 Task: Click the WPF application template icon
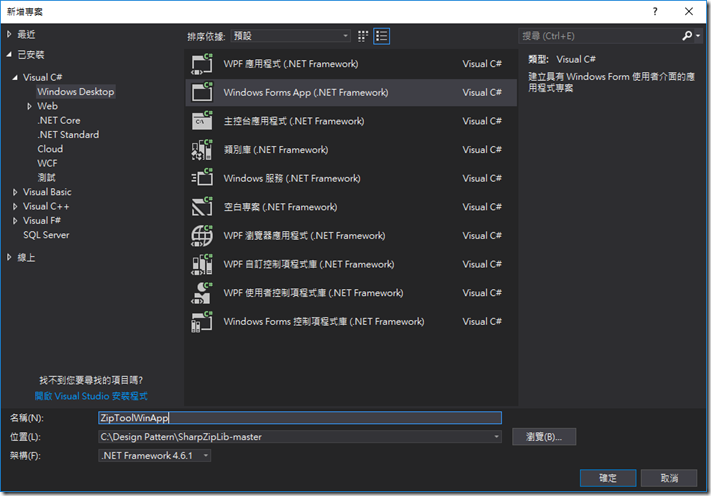click(x=202, y=64)
